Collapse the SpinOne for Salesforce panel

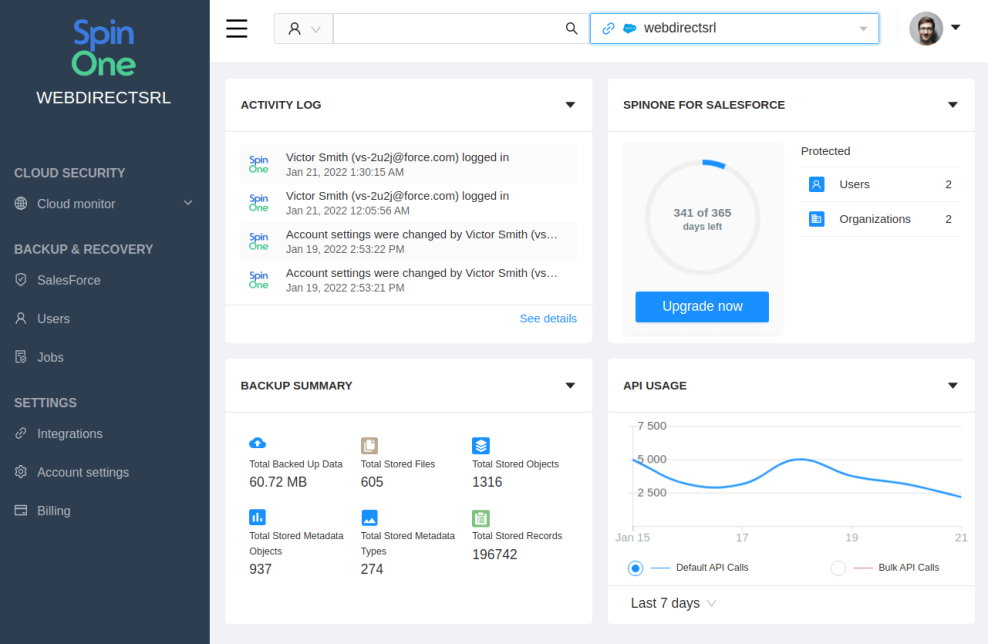[x=952, y=105]
